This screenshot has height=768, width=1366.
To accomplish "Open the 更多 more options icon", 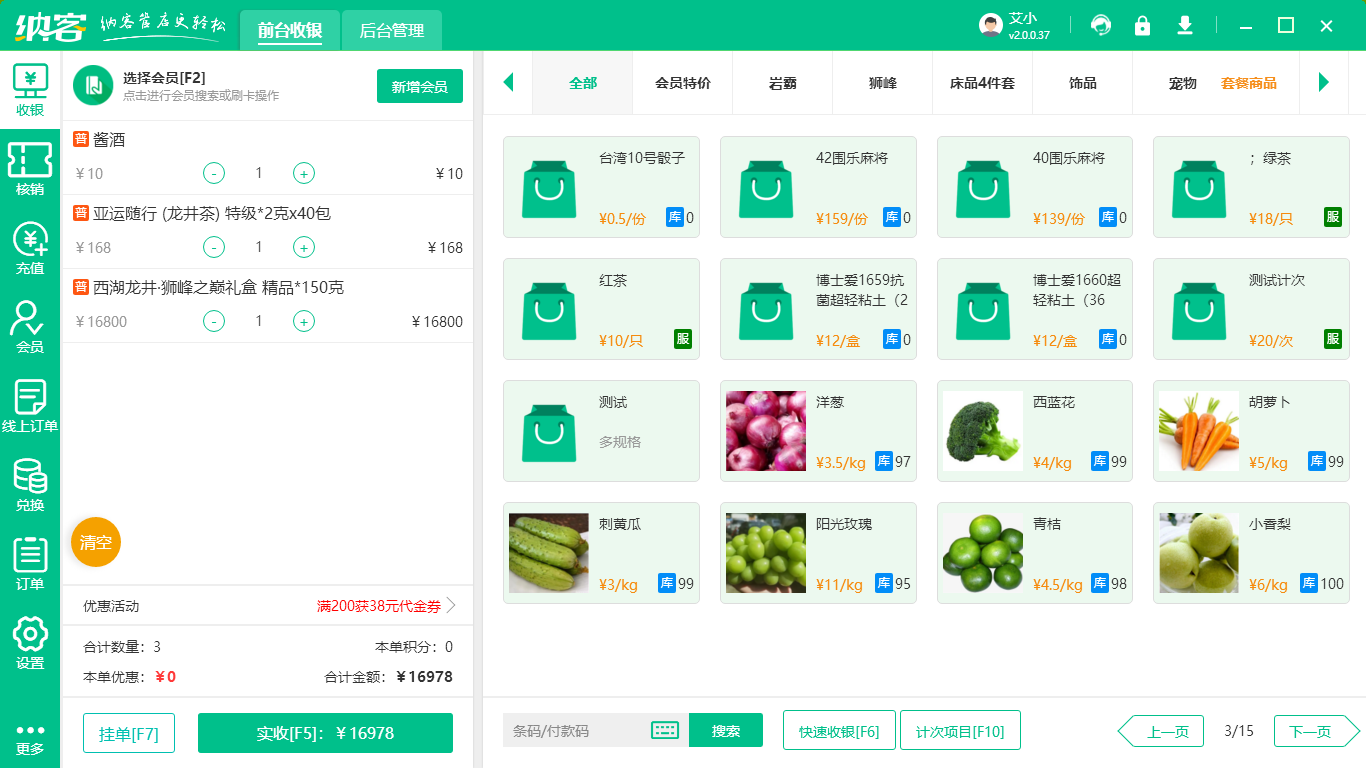I will point(30,739).
